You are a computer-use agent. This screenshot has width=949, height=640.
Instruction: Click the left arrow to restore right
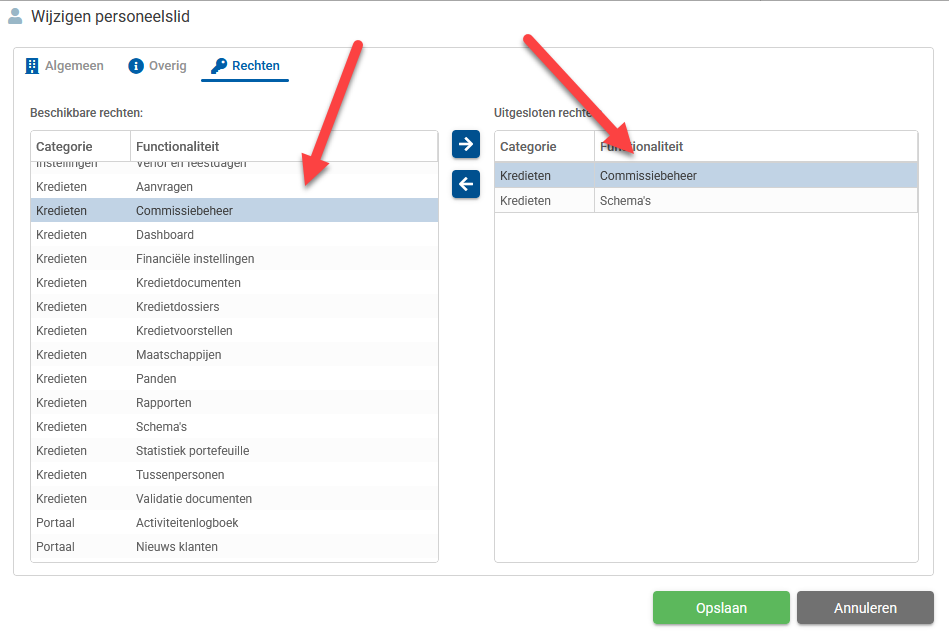pos(465,184)
